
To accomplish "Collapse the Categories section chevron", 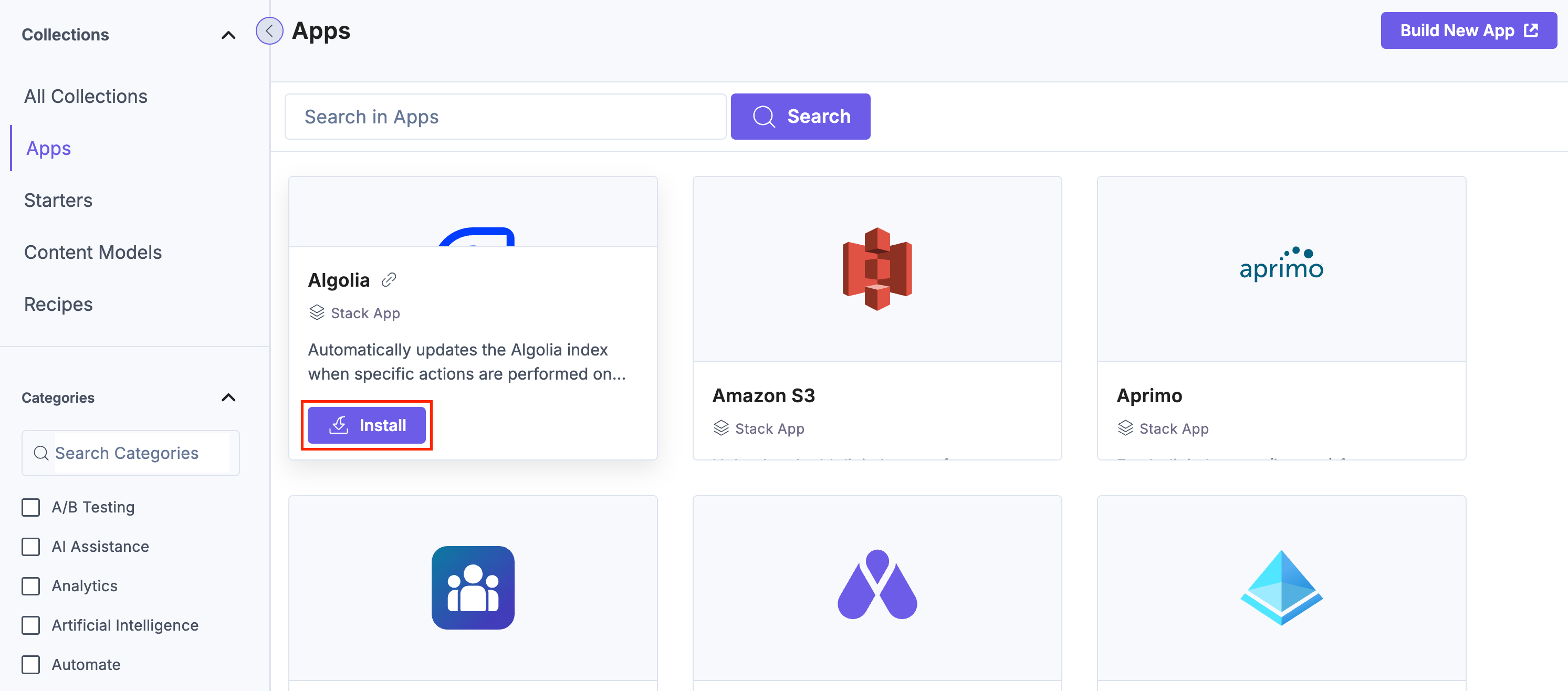I will pos(228,397).
